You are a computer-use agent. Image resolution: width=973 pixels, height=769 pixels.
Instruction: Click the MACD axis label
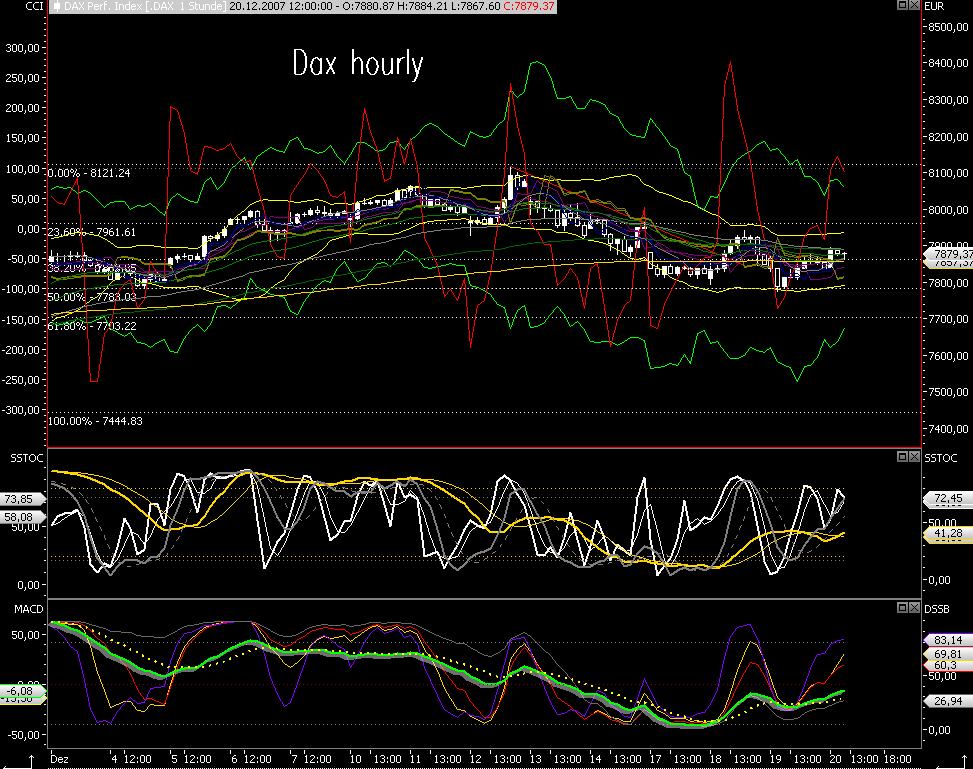[x=29, y=609]
